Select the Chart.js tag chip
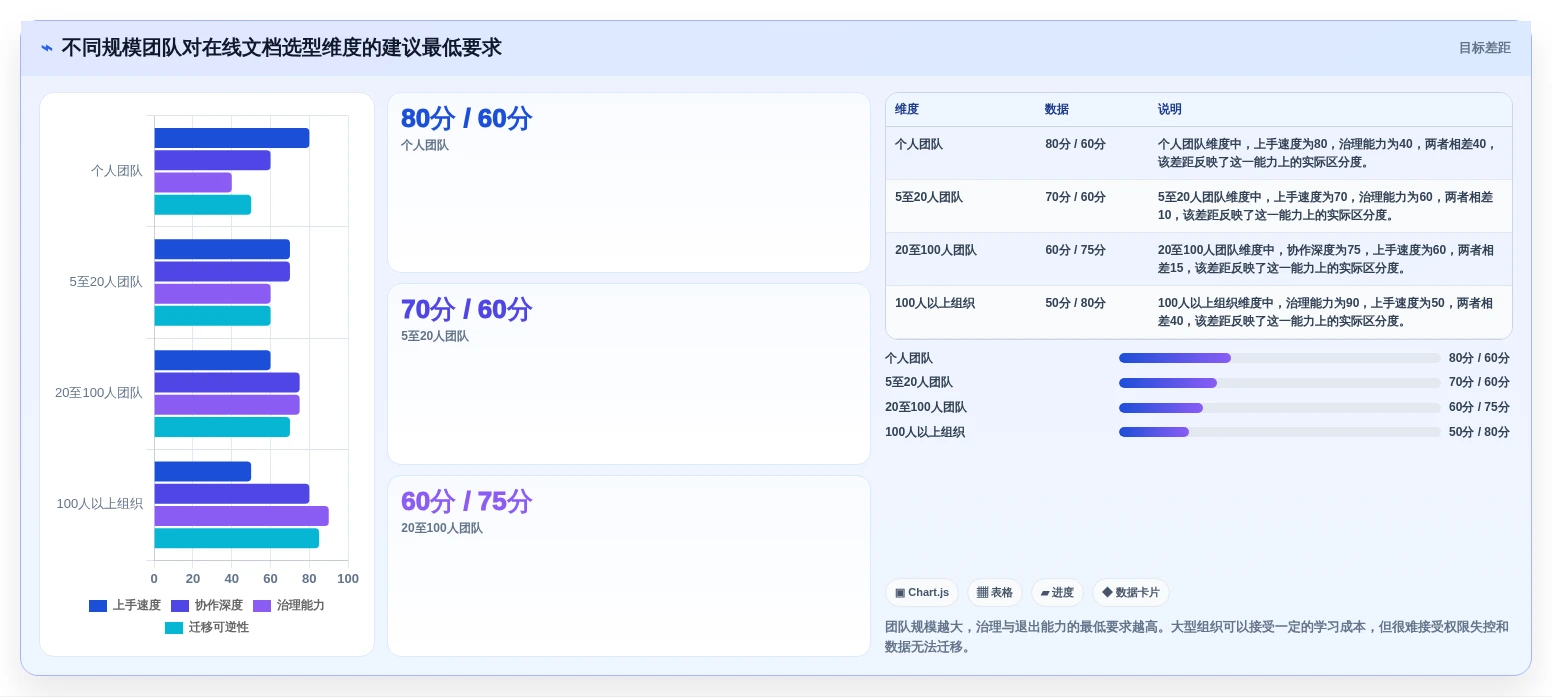The height and width of the screenshot is (697, 1552). coord(922,593)
